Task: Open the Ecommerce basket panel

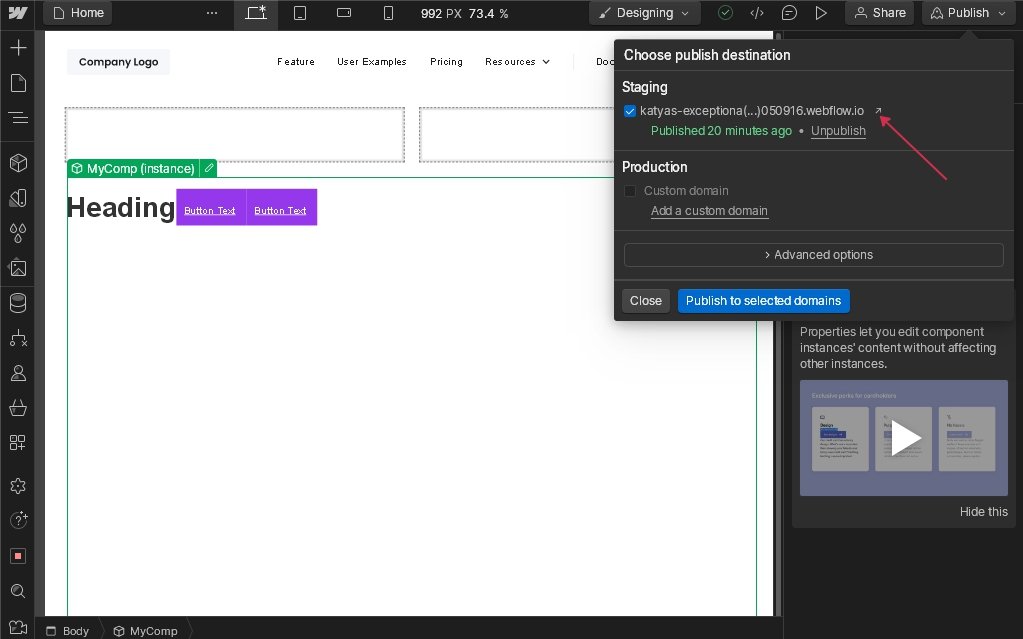Action: coord(18,407)
